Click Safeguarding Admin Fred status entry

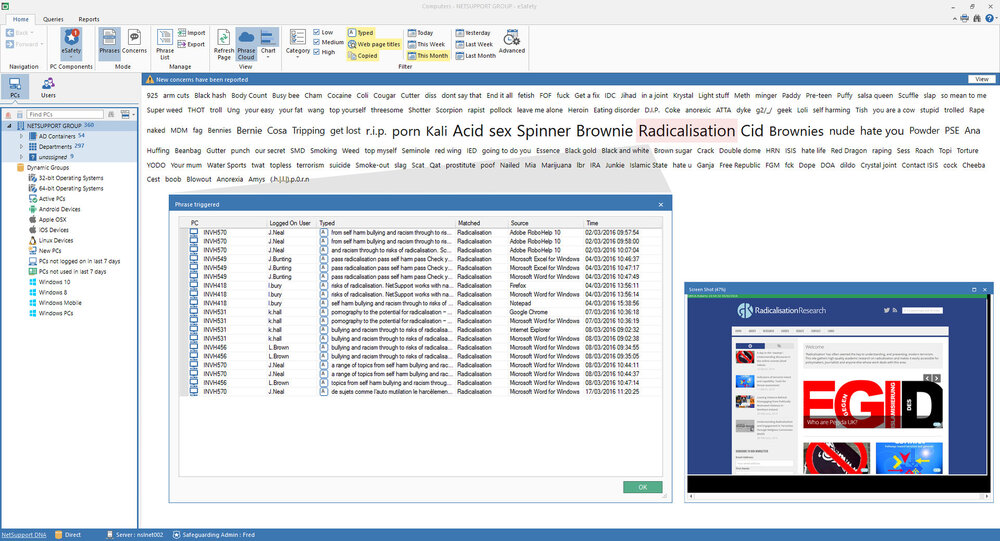214,535
